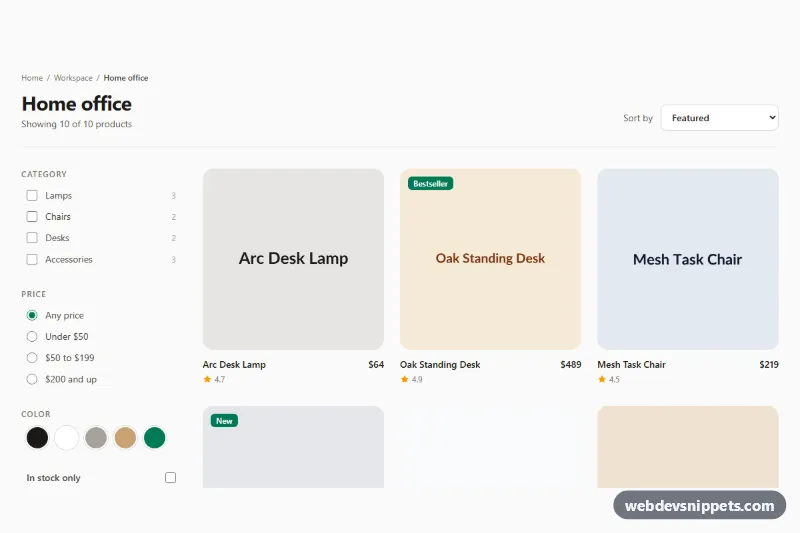The image size is (800, 533).
Task: Click the $489 price text
Action: (570, 365)
